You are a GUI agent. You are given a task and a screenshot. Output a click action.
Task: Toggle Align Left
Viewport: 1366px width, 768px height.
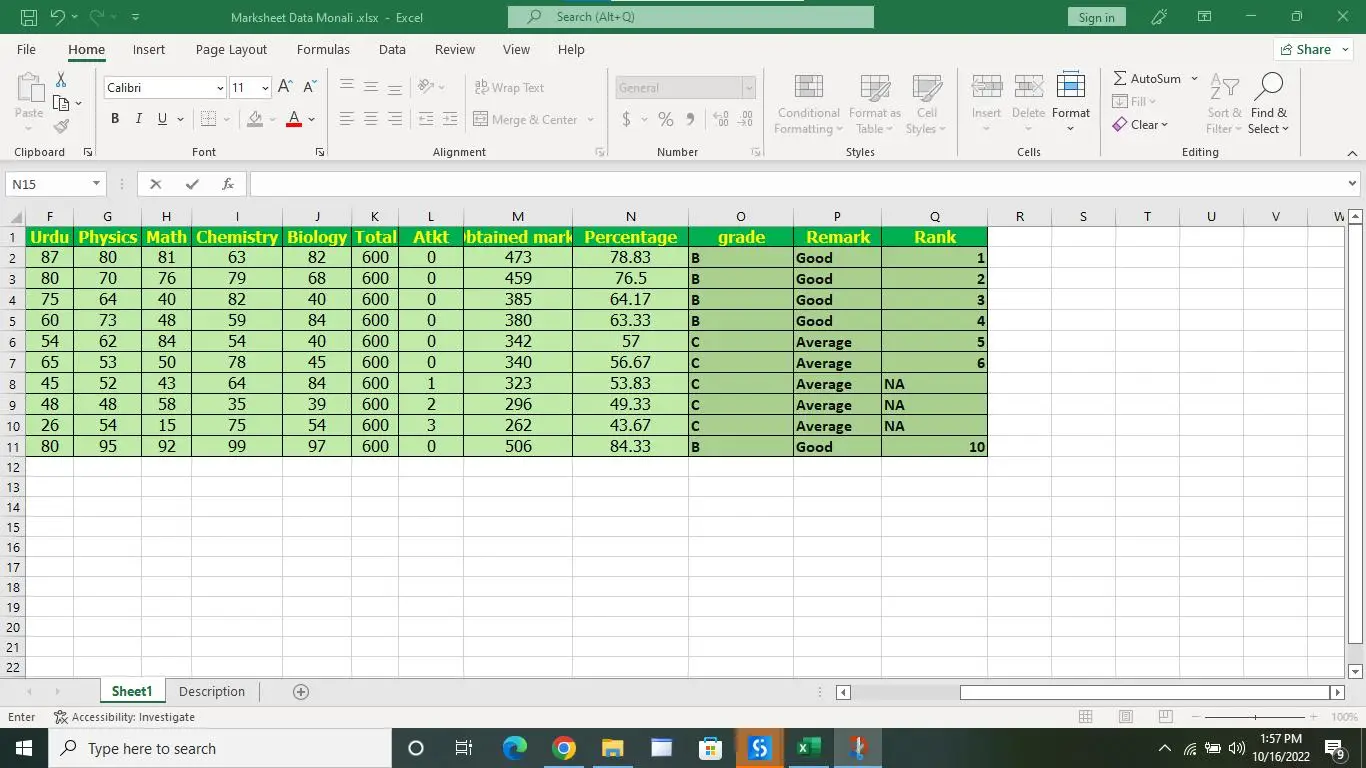pyautogui.click(x=347, y=119)
